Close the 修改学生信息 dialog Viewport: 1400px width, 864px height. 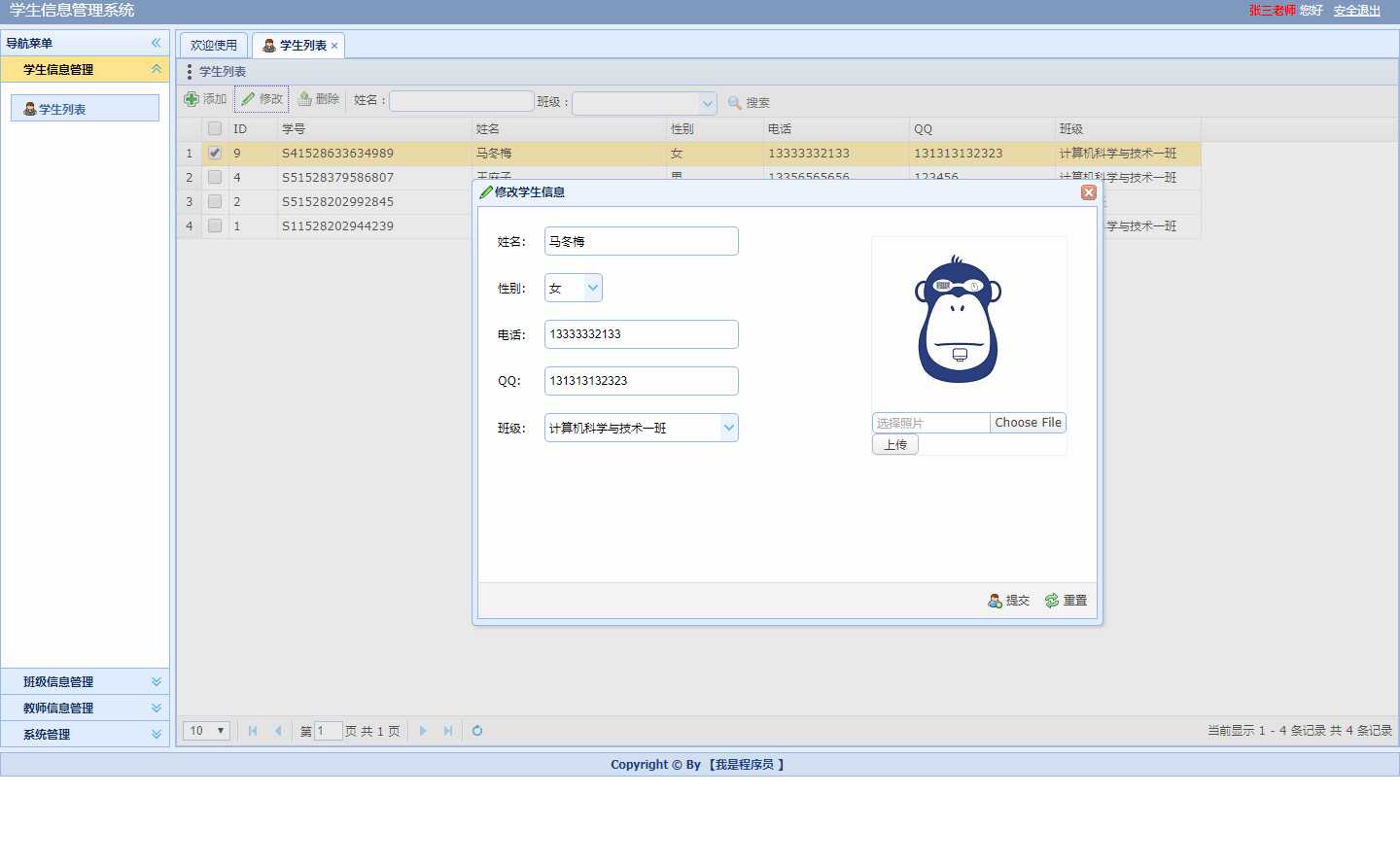coord(1089,192)
